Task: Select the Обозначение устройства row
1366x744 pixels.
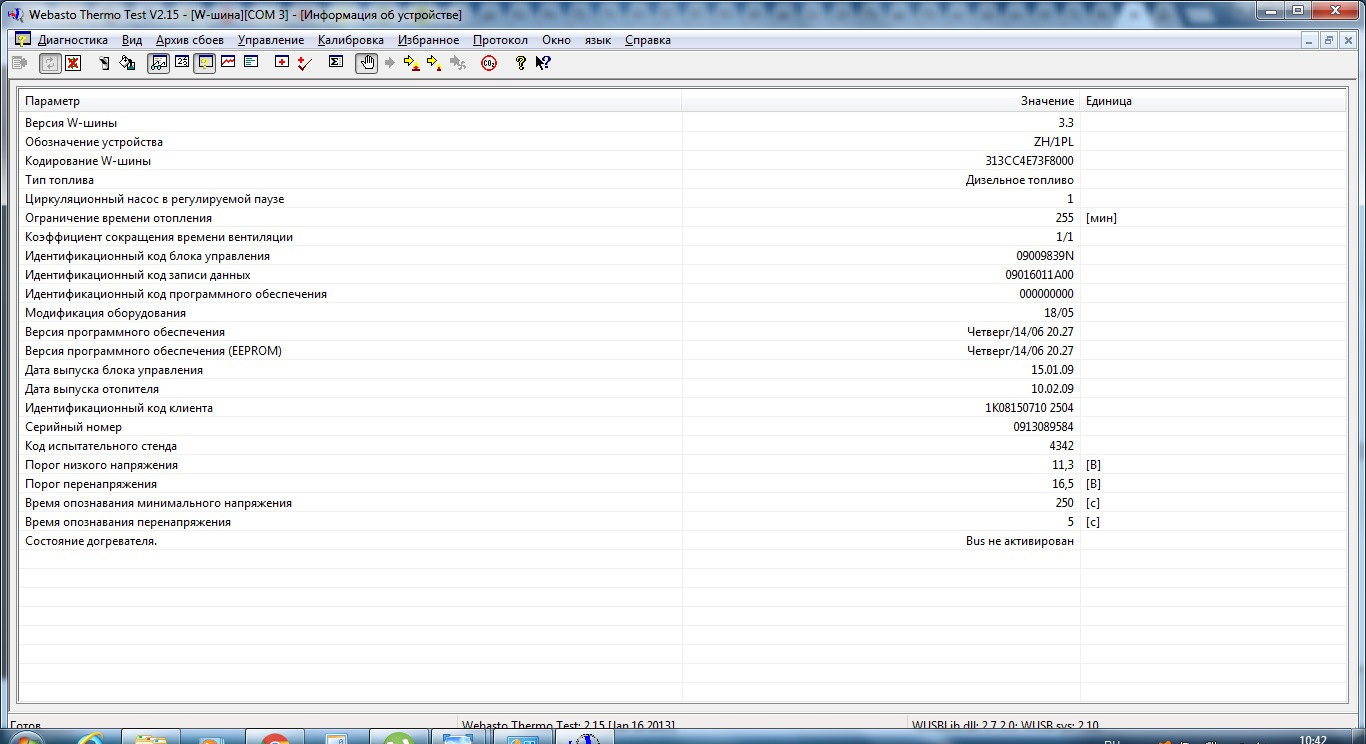Action: tap(683, 142)
